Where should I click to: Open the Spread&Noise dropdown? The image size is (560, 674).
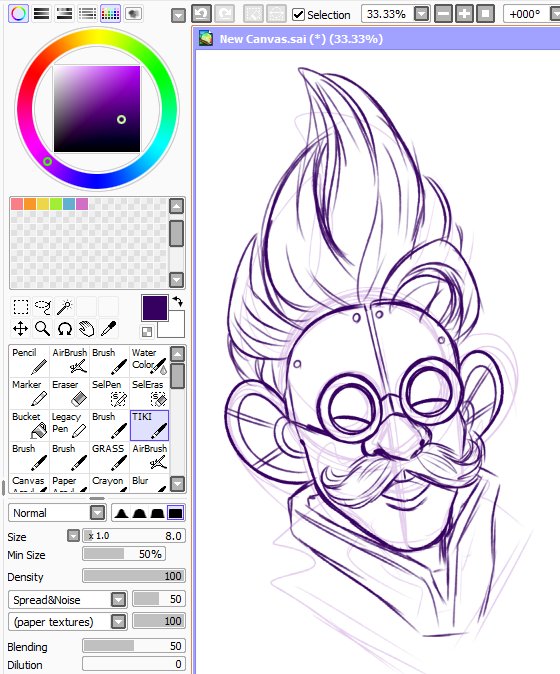(119, 599)
